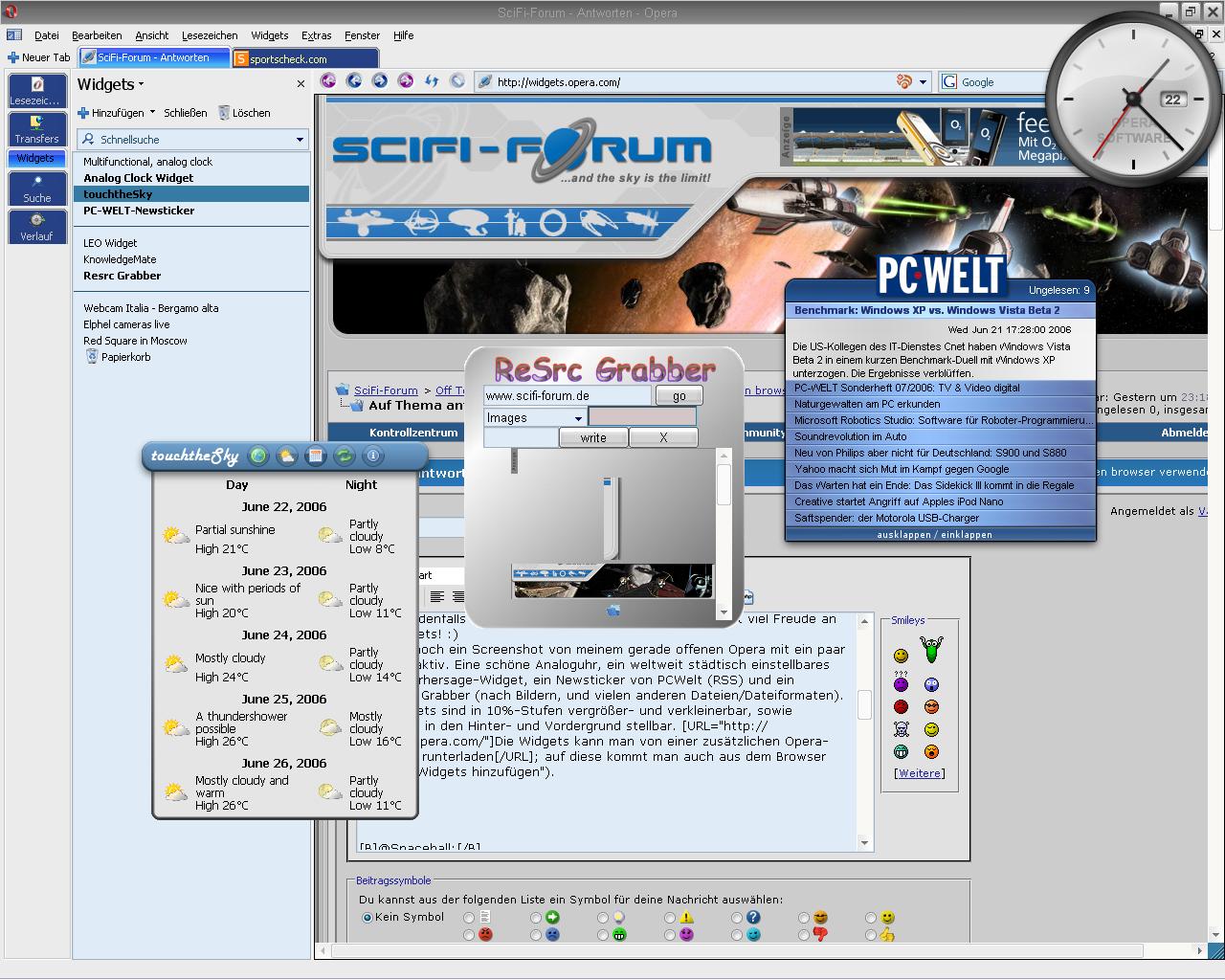Open the Lesezeichen menu

pos(209,35)
